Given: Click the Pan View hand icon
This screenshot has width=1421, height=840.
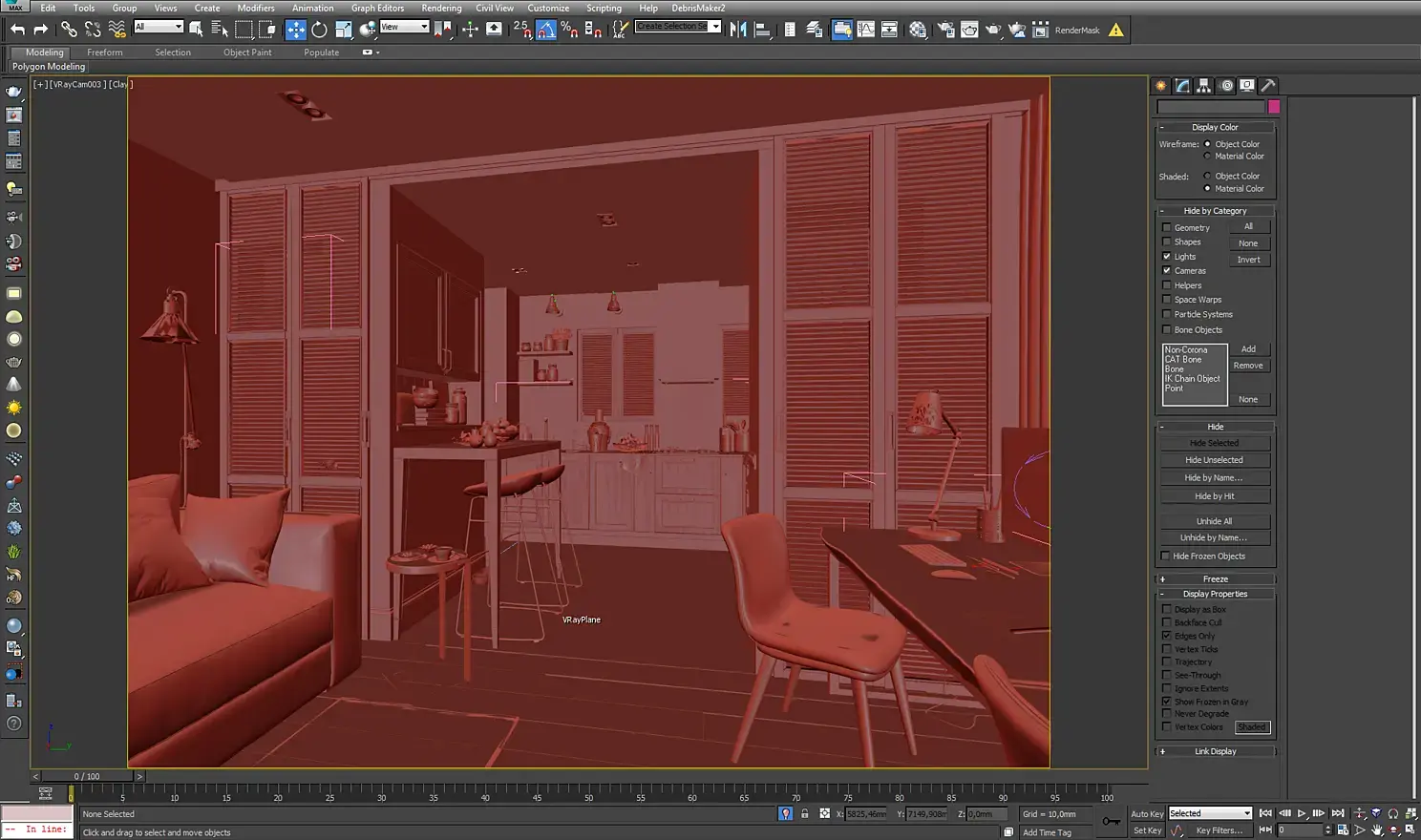Looking at the screenshot, I should tap(1377, 829).
